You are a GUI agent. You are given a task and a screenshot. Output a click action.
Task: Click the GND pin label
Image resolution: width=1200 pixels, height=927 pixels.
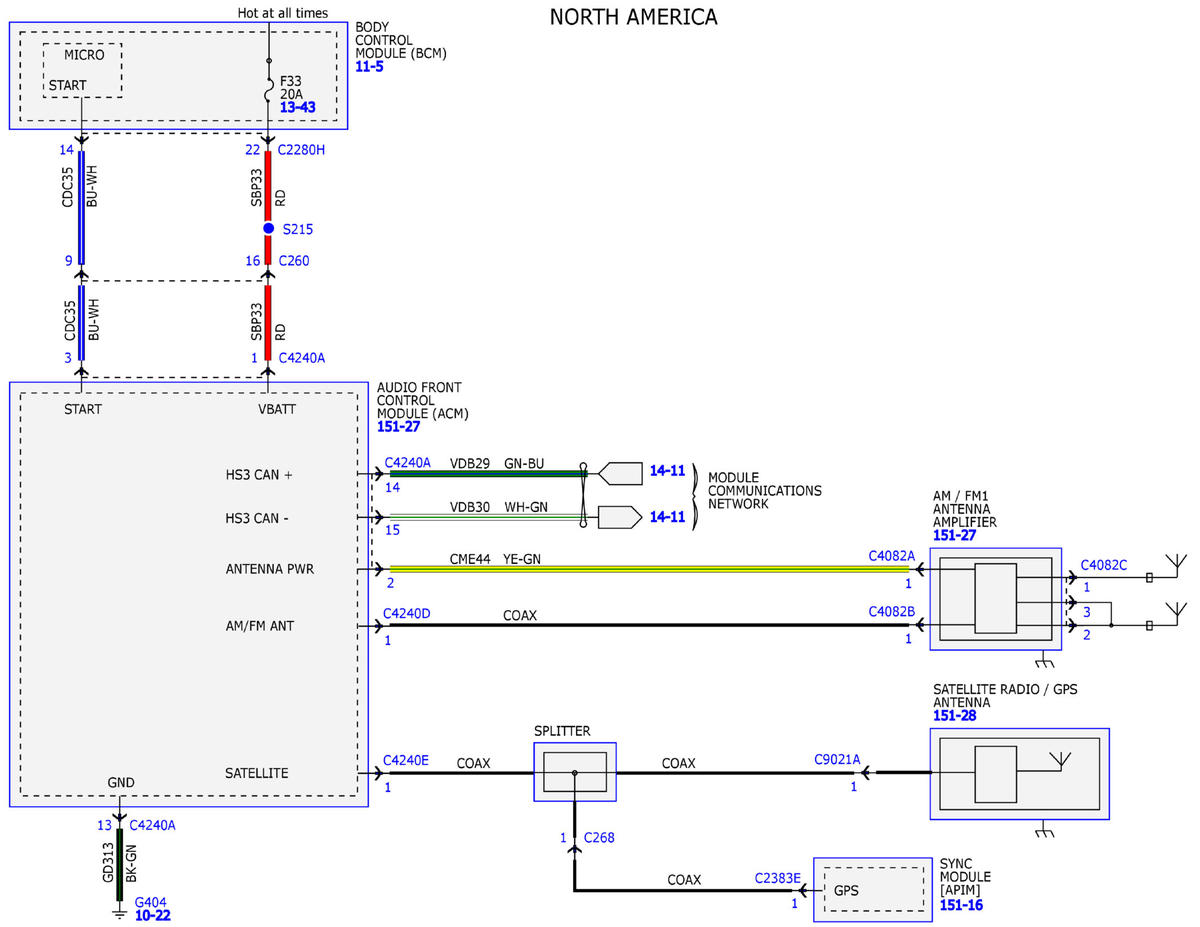pos(121,782)
